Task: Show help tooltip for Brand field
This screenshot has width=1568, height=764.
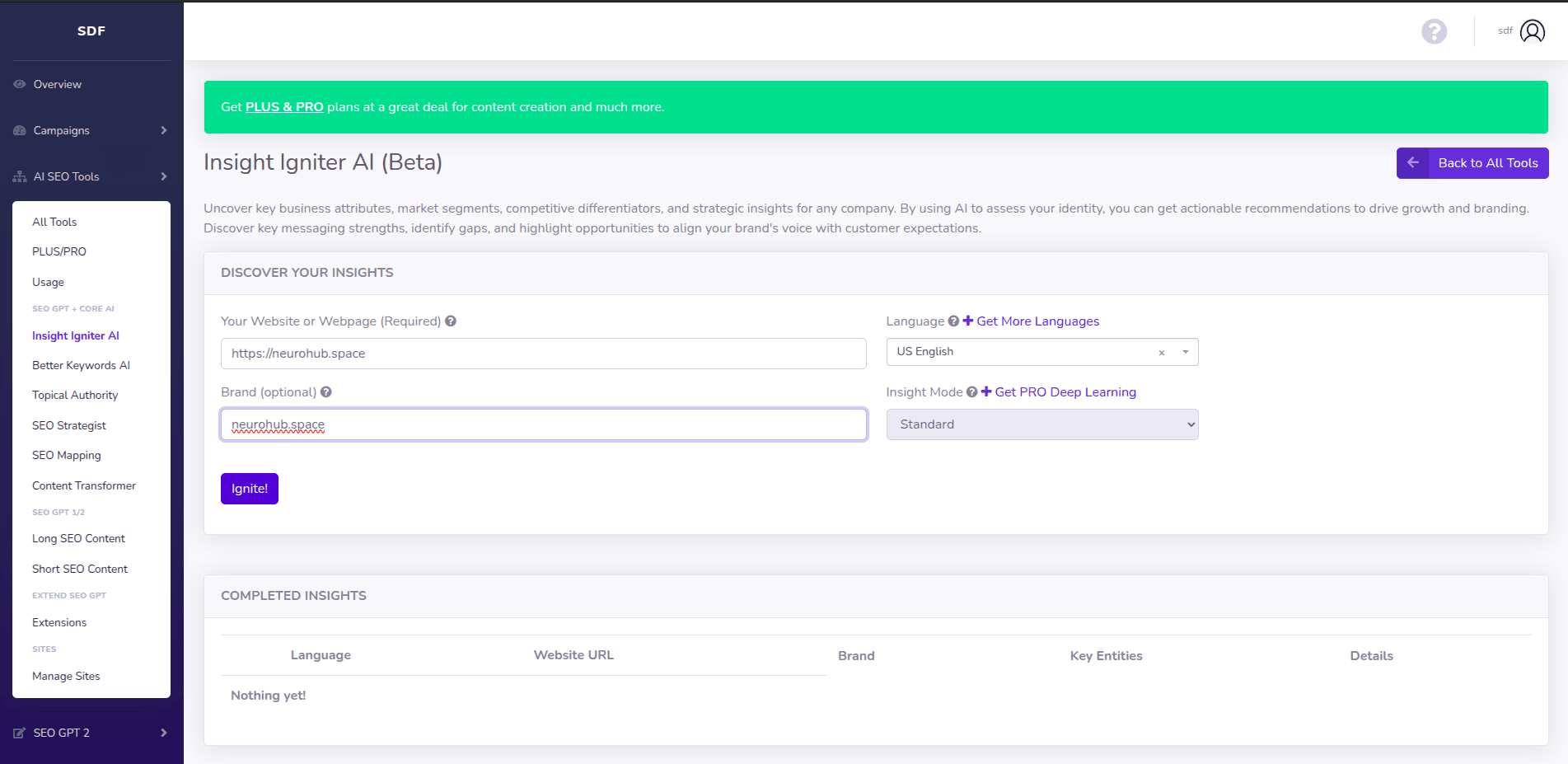Action: pyautogui.click(x=326, y=392)
